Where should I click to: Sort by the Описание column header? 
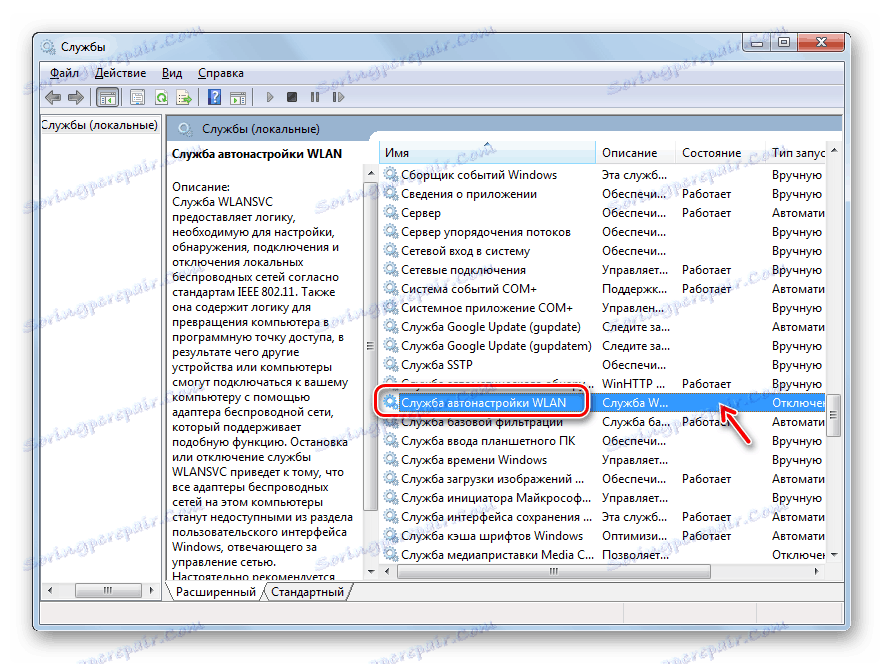(635, 153)
